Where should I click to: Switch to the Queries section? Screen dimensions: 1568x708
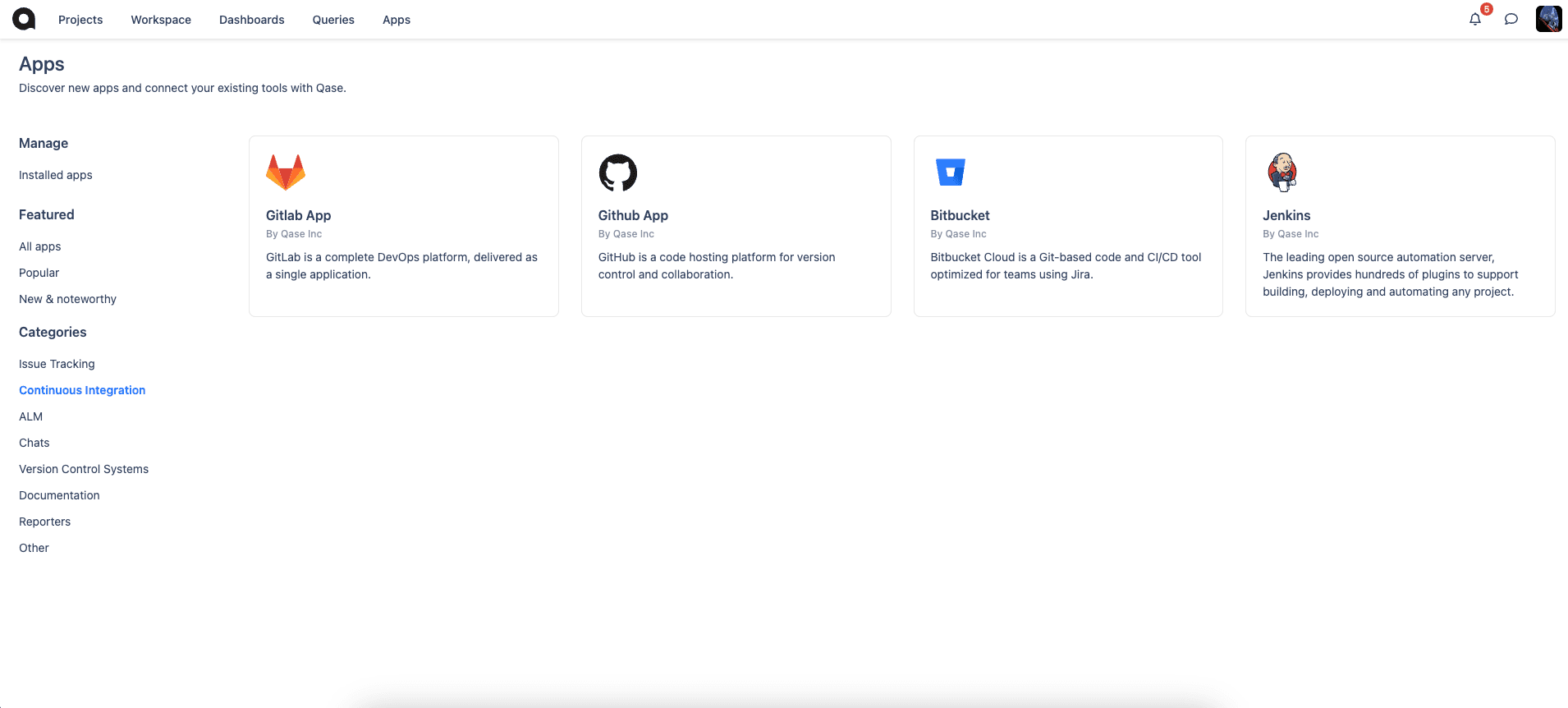(x=333, y=20)
